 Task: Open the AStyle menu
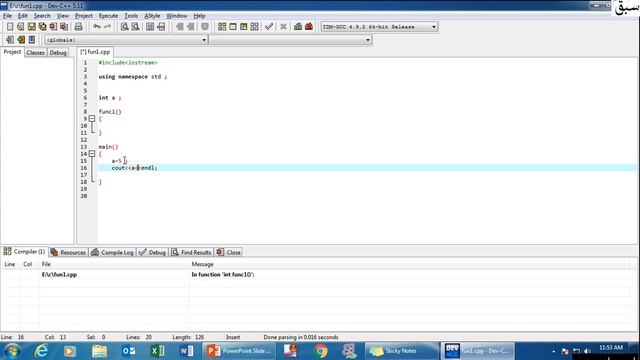click(152, 16)
